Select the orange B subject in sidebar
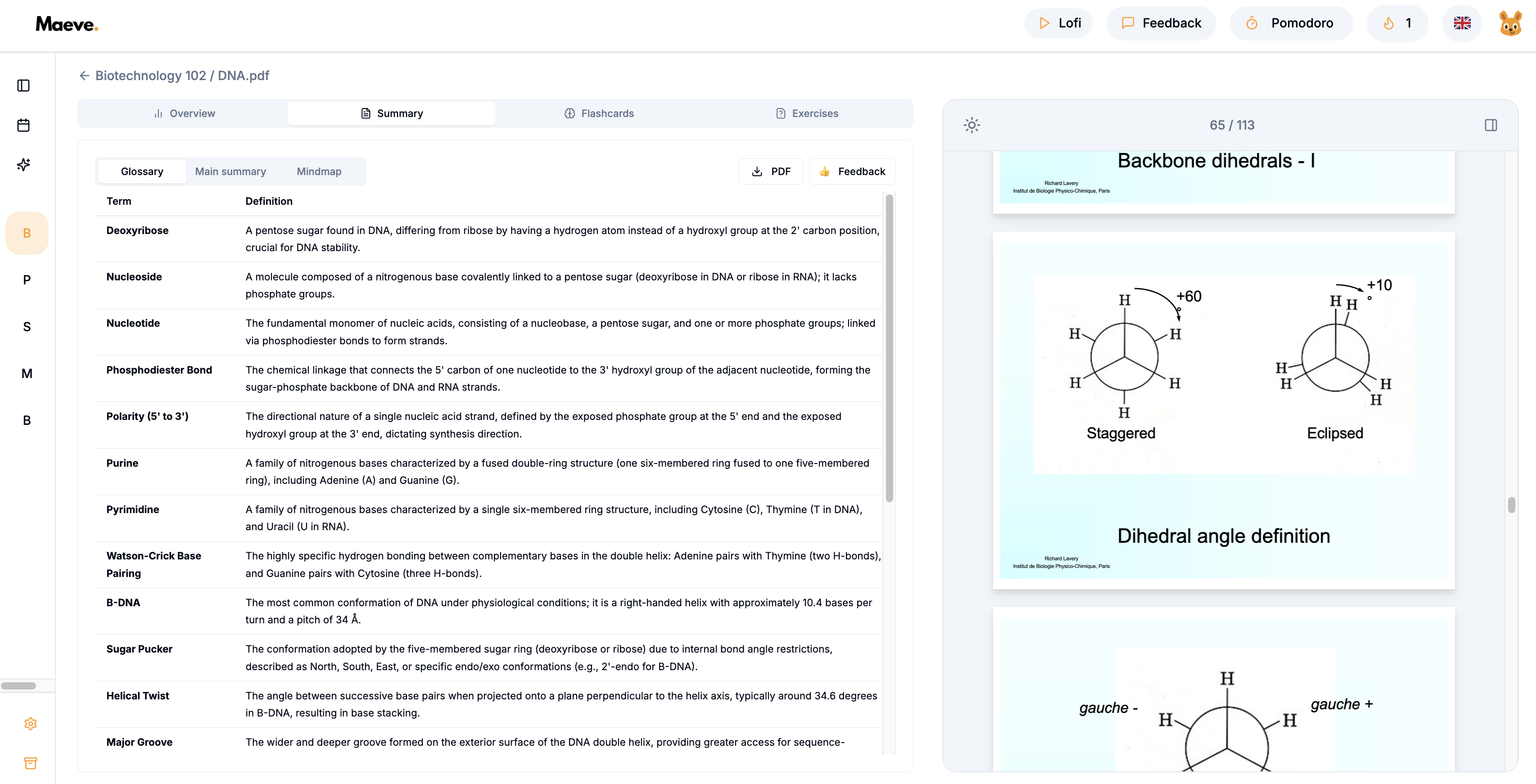Image resolution: width=1536 pixels, height=784 pixels. pyautogui.click(x=27, y=233)
